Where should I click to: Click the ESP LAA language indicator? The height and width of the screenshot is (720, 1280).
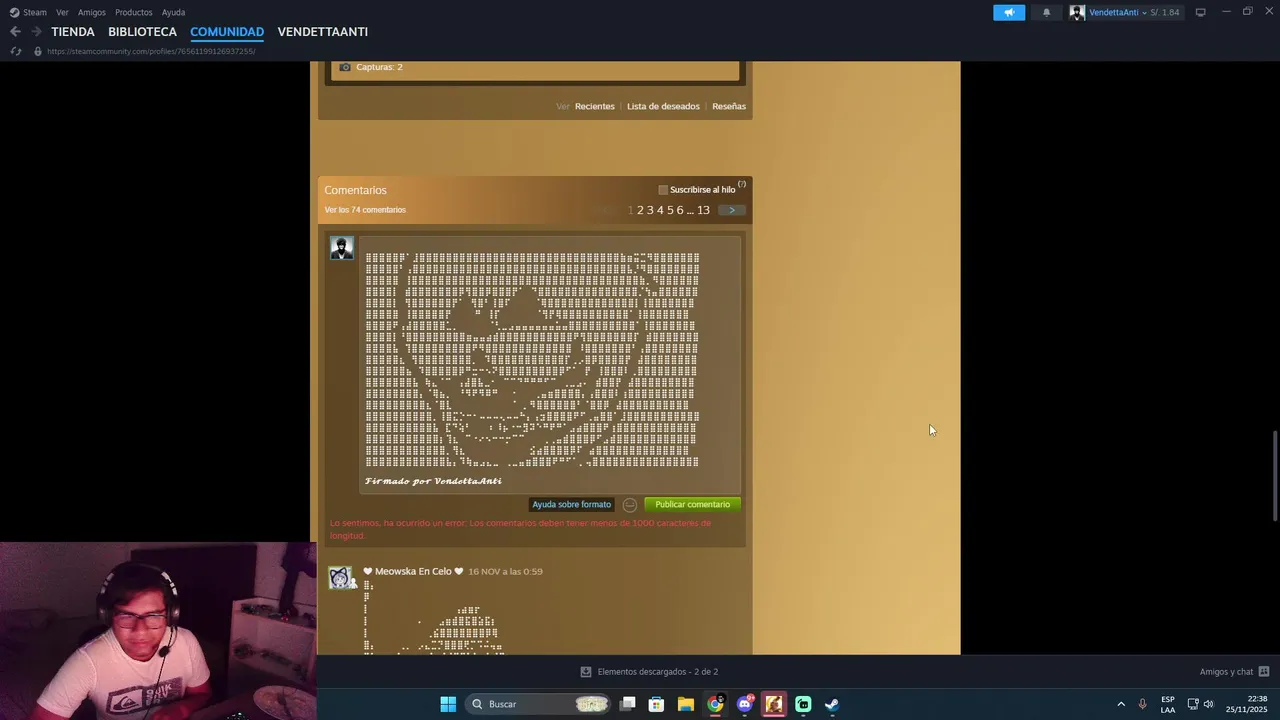click(1168, 704)
